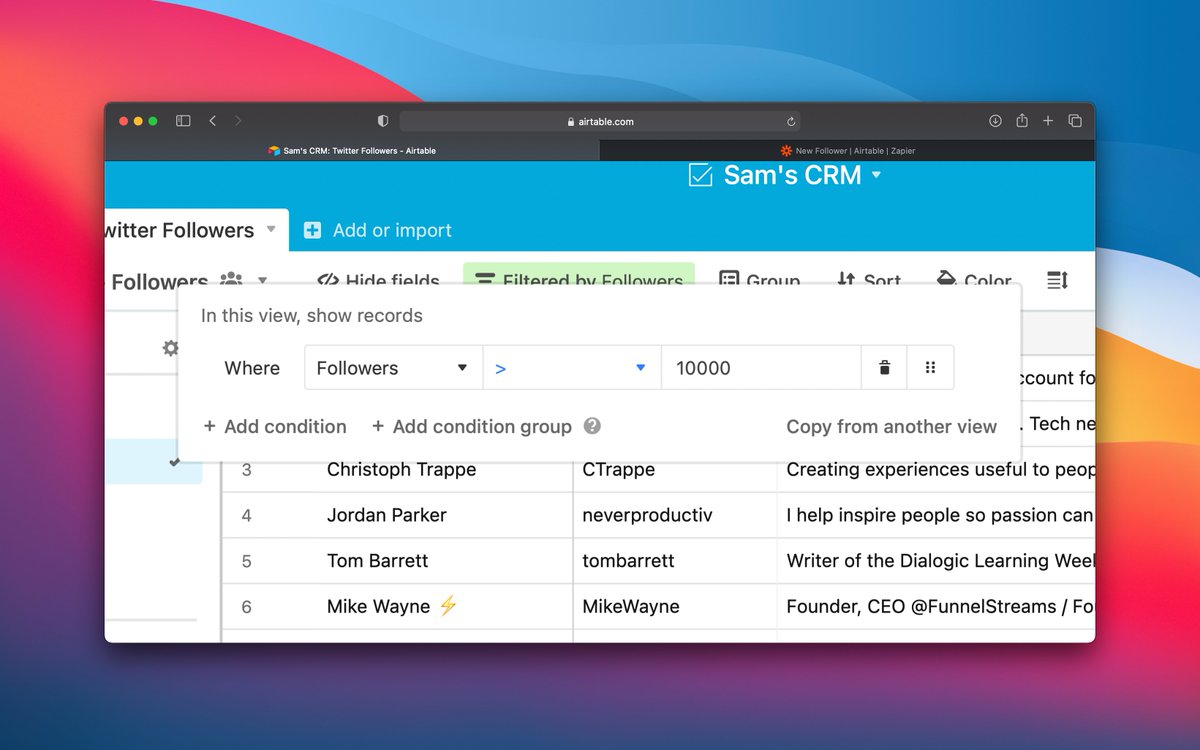Show the tab overview icon

(1075, 121)
